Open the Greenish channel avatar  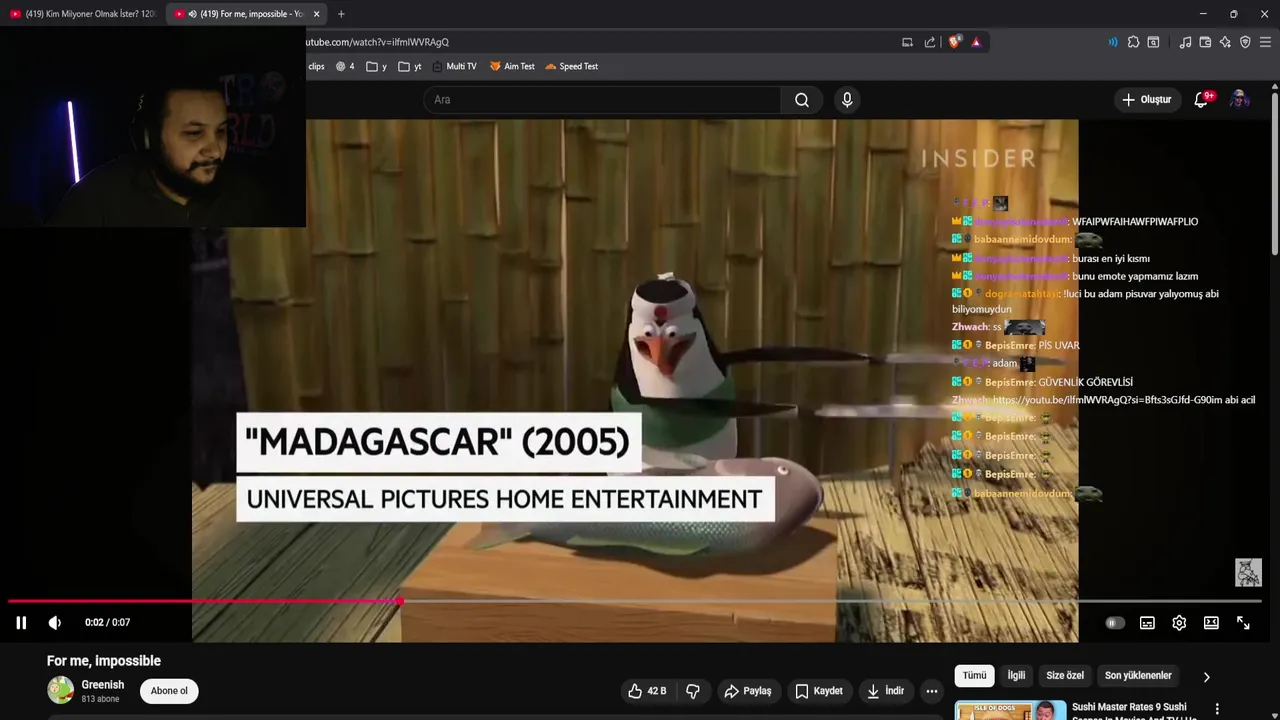coord(61,690)
